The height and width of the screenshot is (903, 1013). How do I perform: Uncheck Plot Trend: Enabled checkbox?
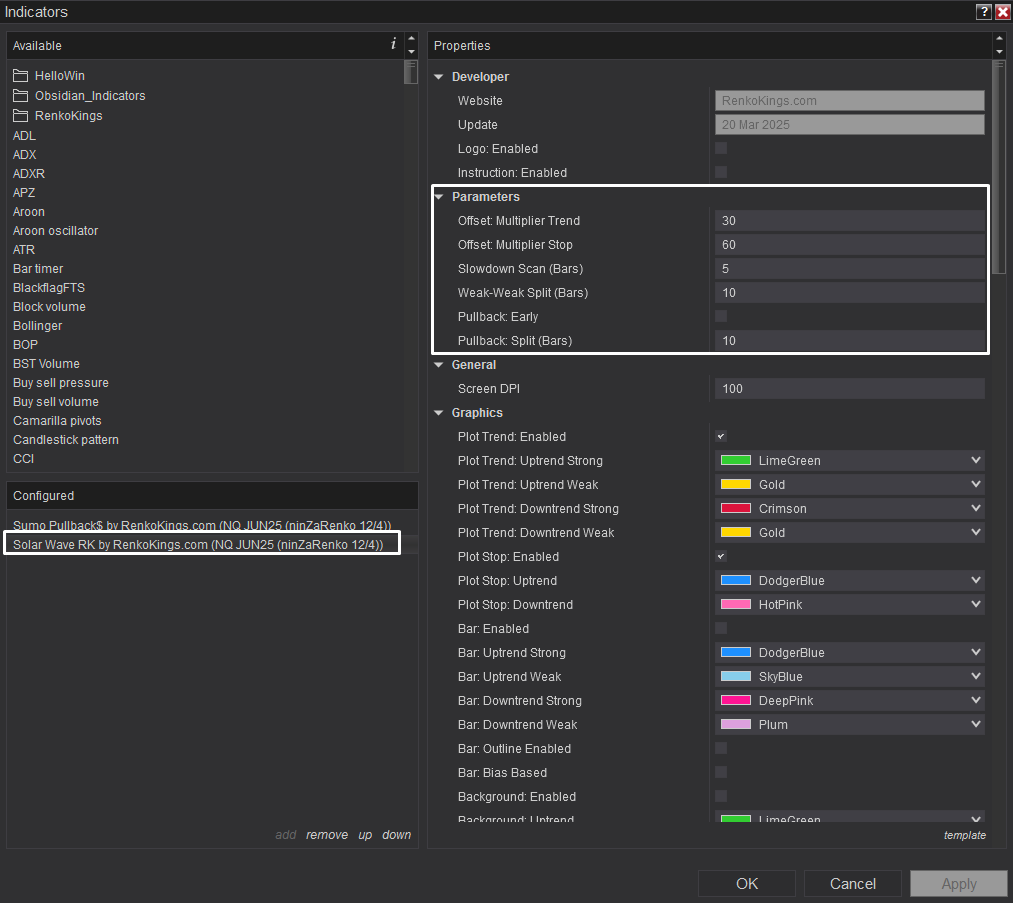(721, 437)
